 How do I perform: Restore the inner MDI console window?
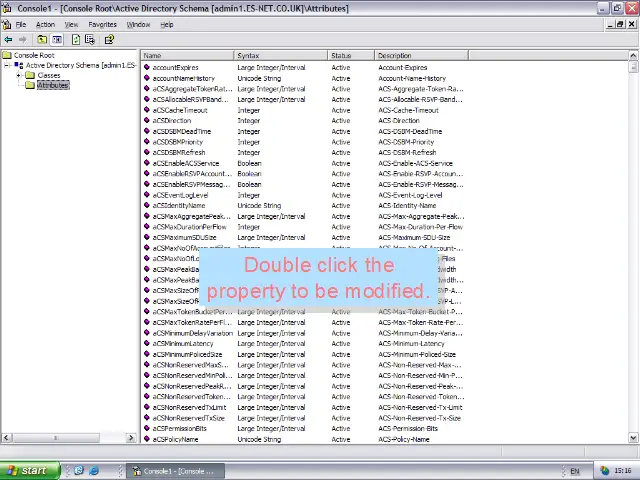620,24
